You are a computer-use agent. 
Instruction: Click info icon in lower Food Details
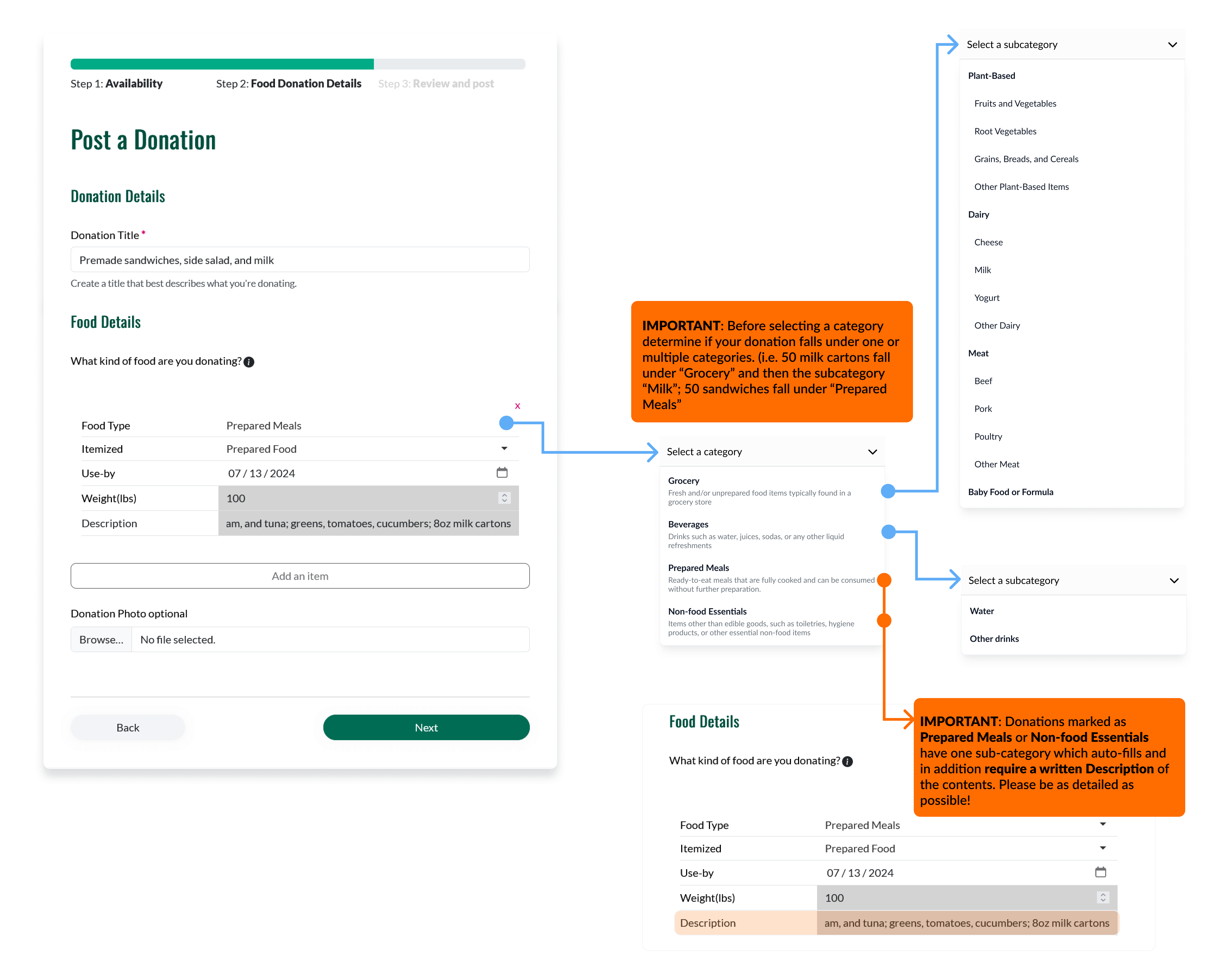click(847, 762)
